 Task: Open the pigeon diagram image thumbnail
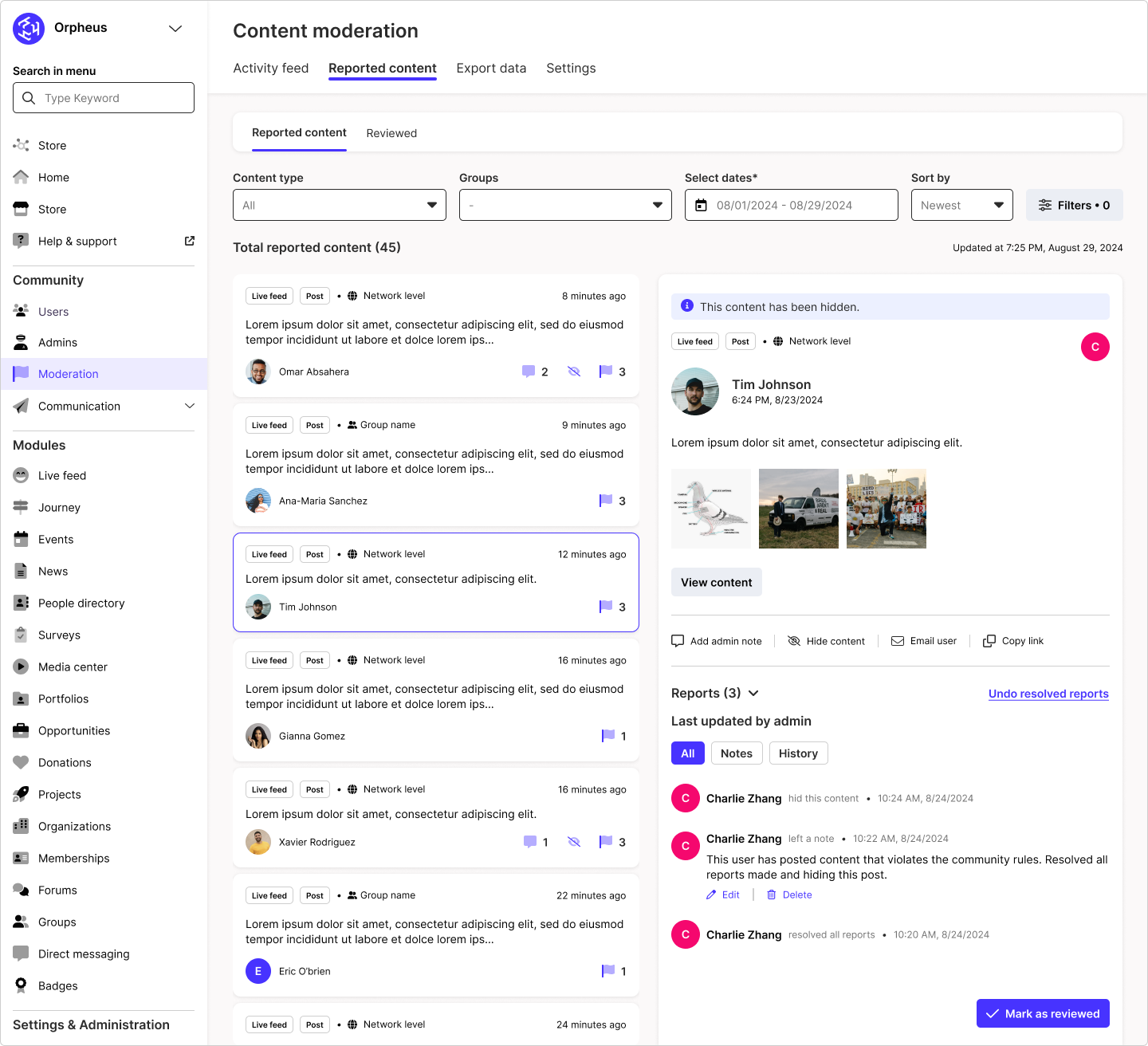tap(711, 509)
